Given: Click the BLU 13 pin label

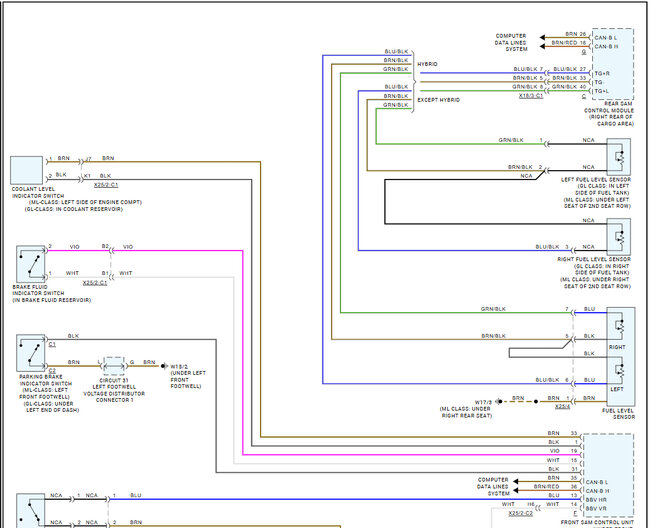Looking at the screenshot, I should (563, 495).
